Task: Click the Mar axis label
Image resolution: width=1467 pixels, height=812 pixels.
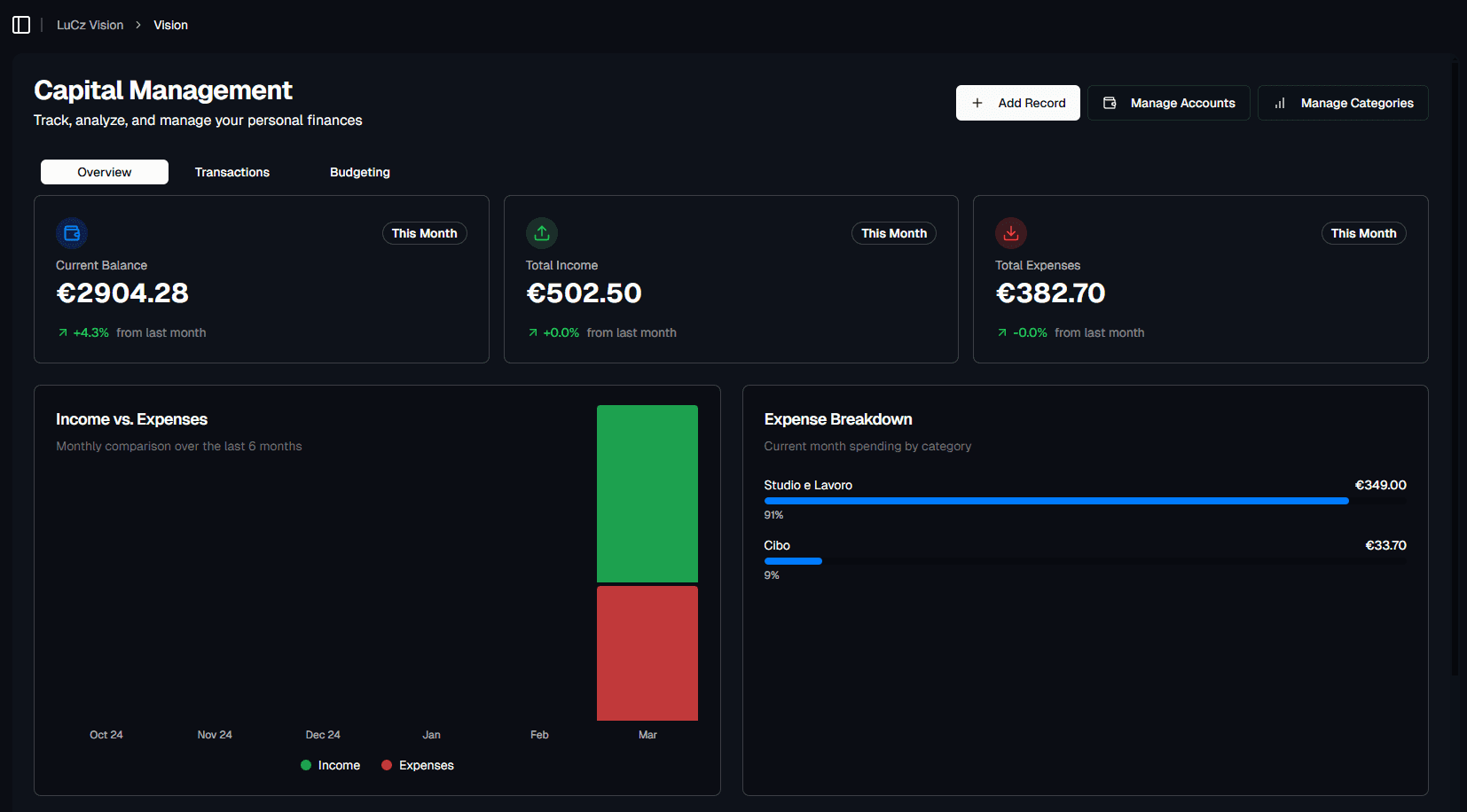Action: click(647, 735)
